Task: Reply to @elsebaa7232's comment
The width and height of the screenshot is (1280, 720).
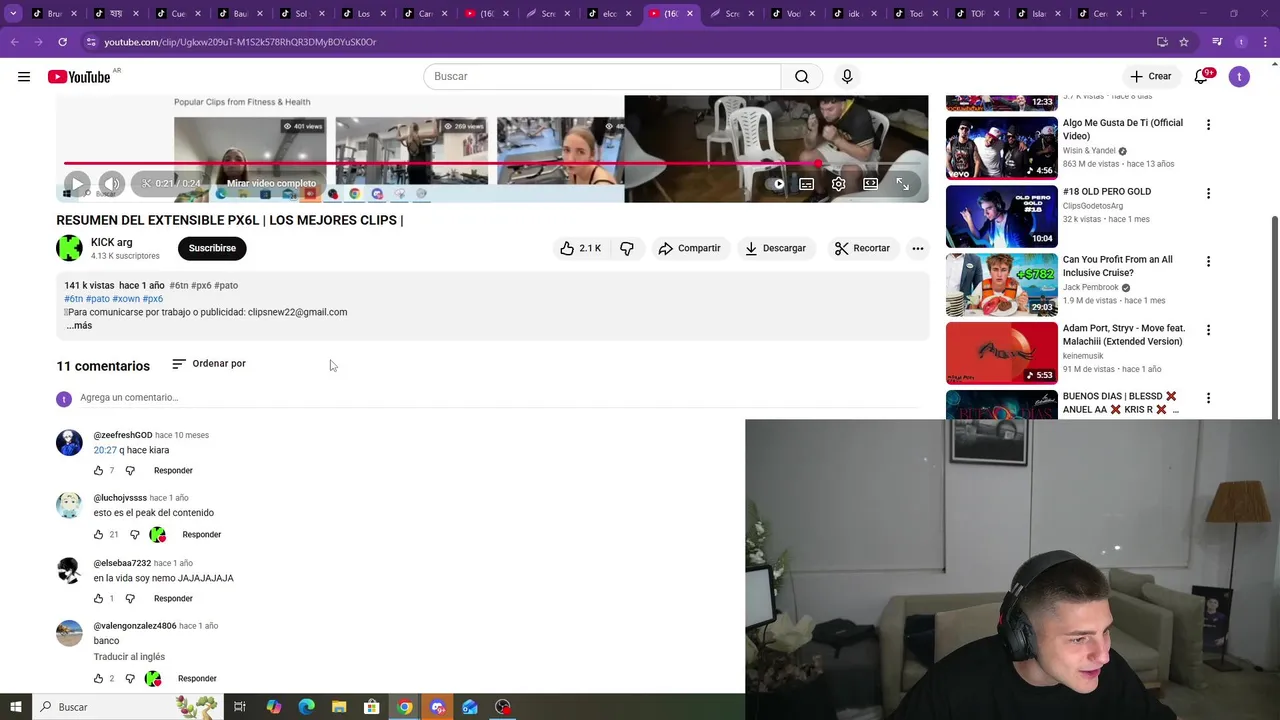Action: tap(173, 599)
